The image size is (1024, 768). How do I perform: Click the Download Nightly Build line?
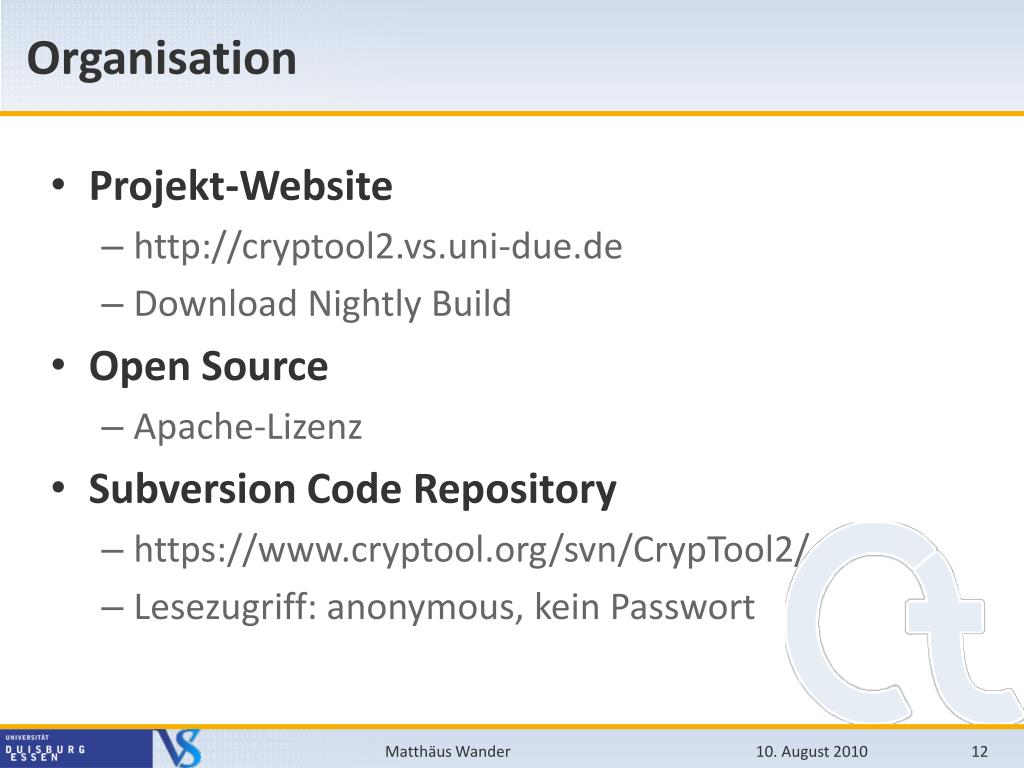[323, 304]
